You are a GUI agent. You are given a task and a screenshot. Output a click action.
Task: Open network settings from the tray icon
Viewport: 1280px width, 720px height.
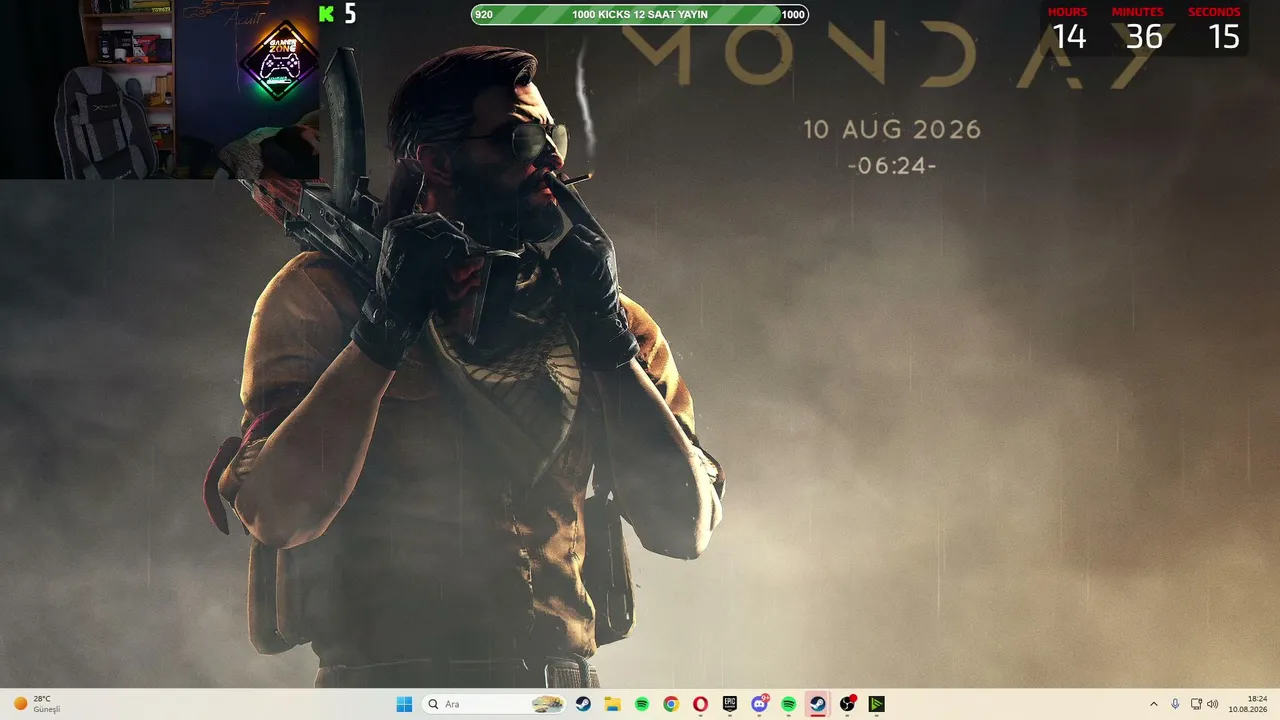[x=1196, y=704]
